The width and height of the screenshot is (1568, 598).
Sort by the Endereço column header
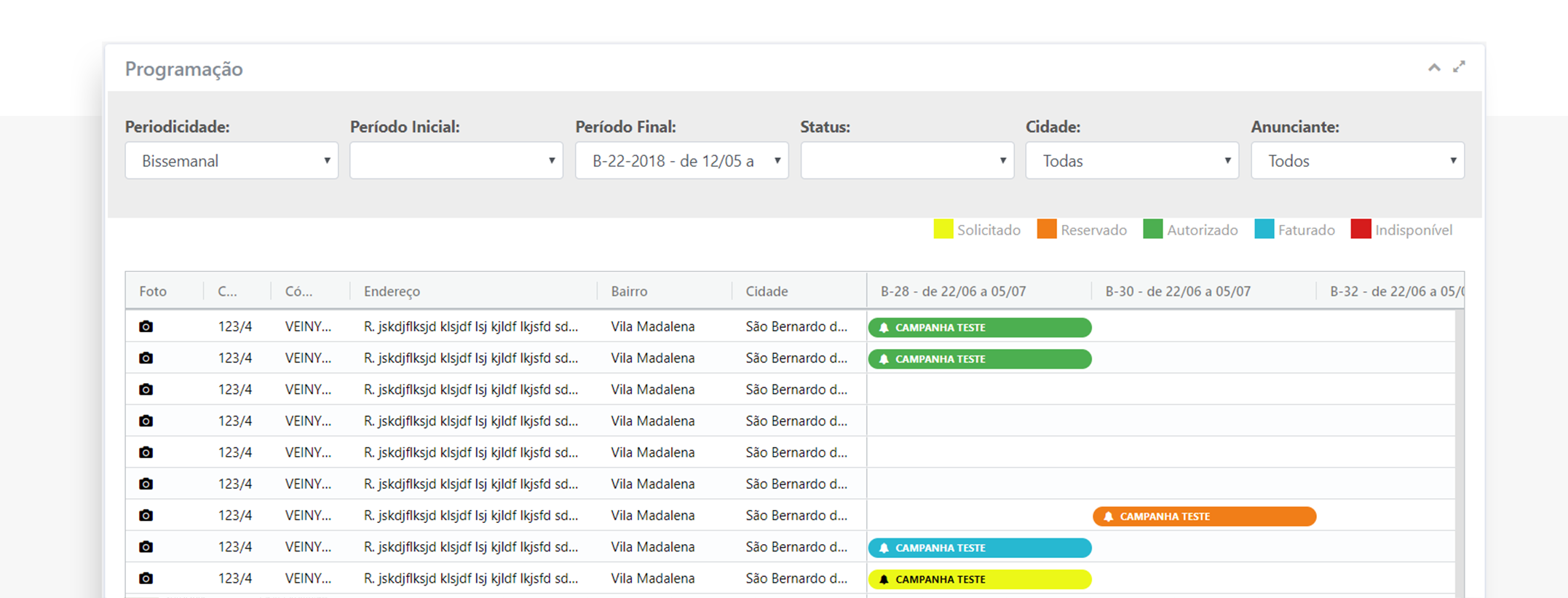pos(392,291)
